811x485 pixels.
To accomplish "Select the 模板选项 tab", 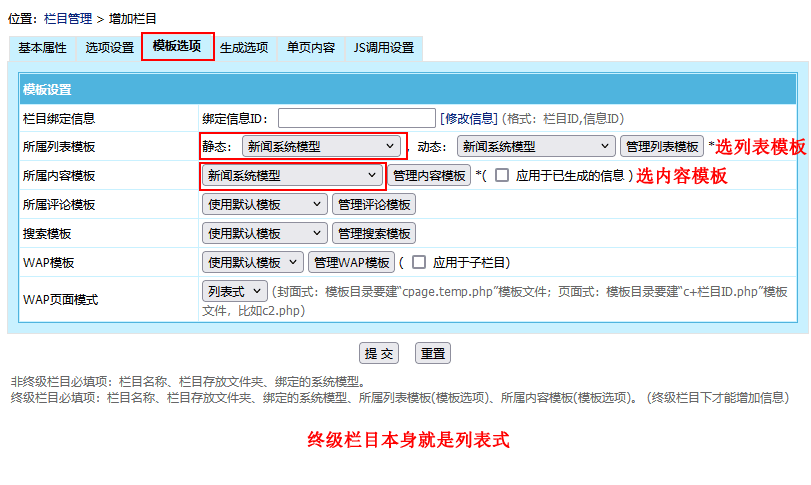I will click(x=177, y=47).
